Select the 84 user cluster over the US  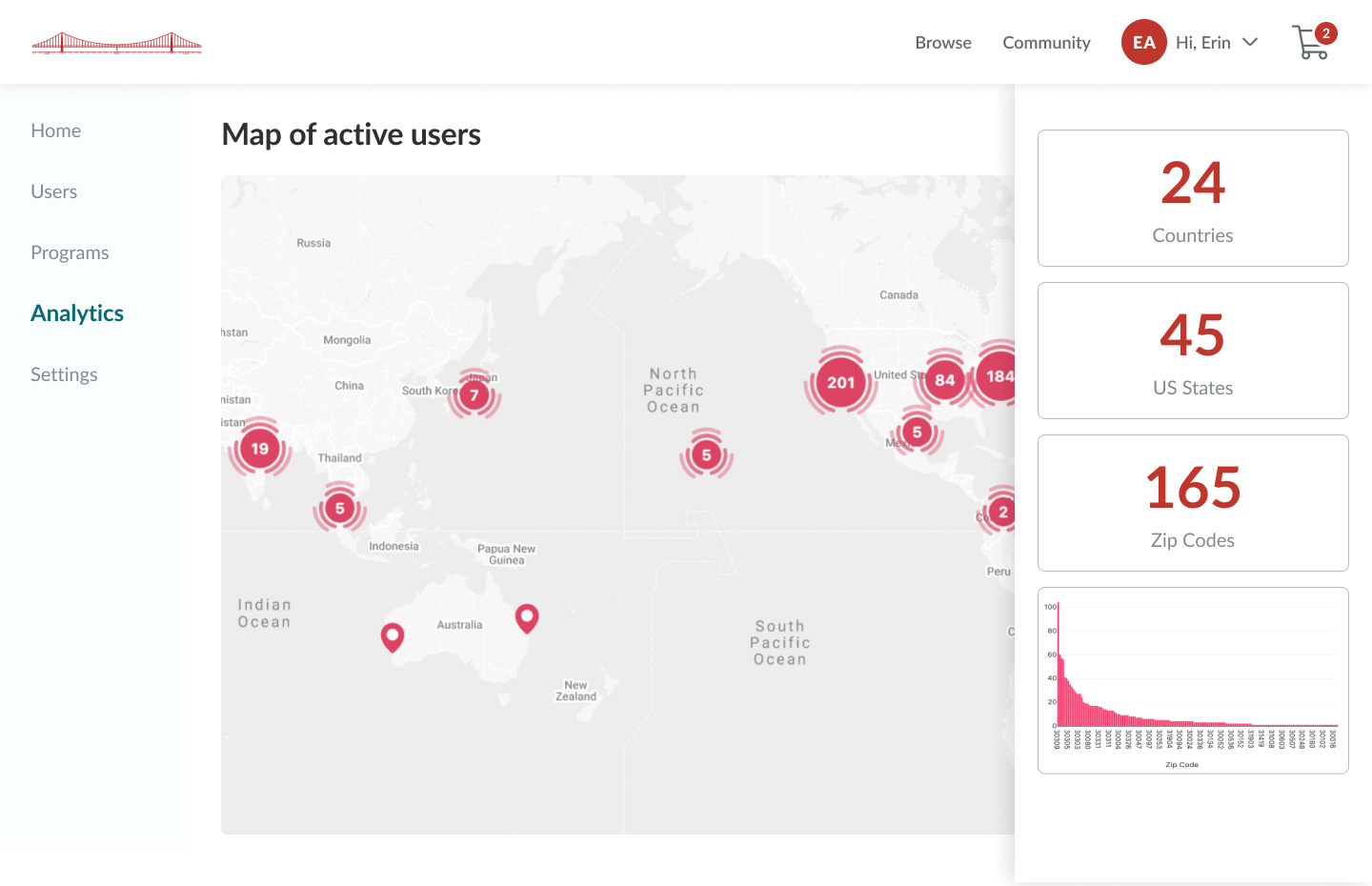pos(943,379)
